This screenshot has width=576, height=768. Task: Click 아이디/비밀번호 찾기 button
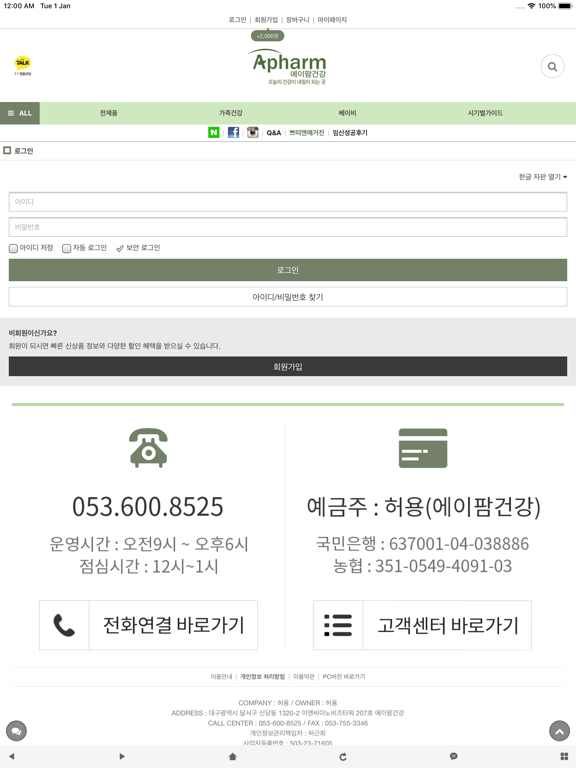pyautogui.click(x=288, y=297)
